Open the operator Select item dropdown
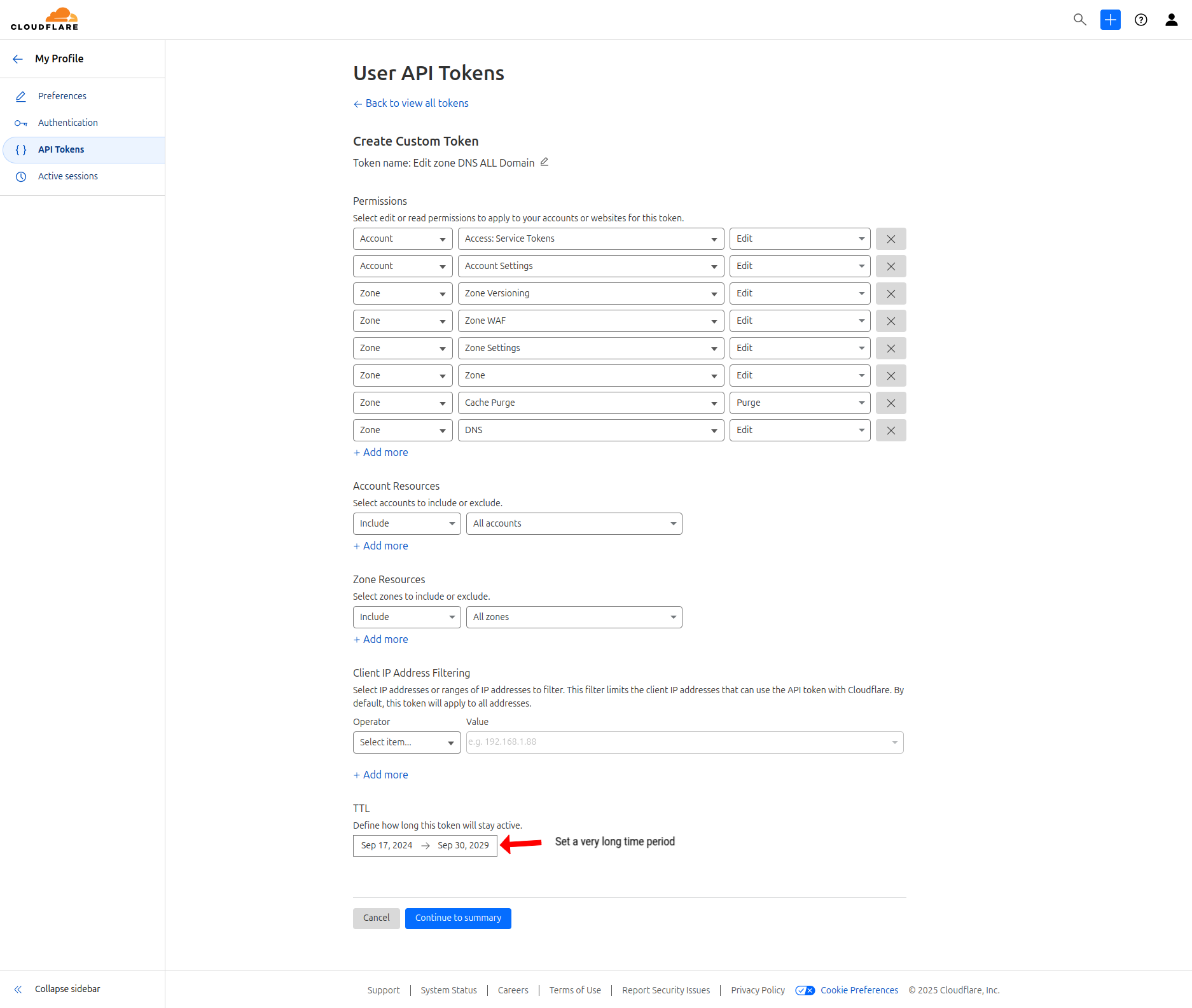 [x=406, y=742]
